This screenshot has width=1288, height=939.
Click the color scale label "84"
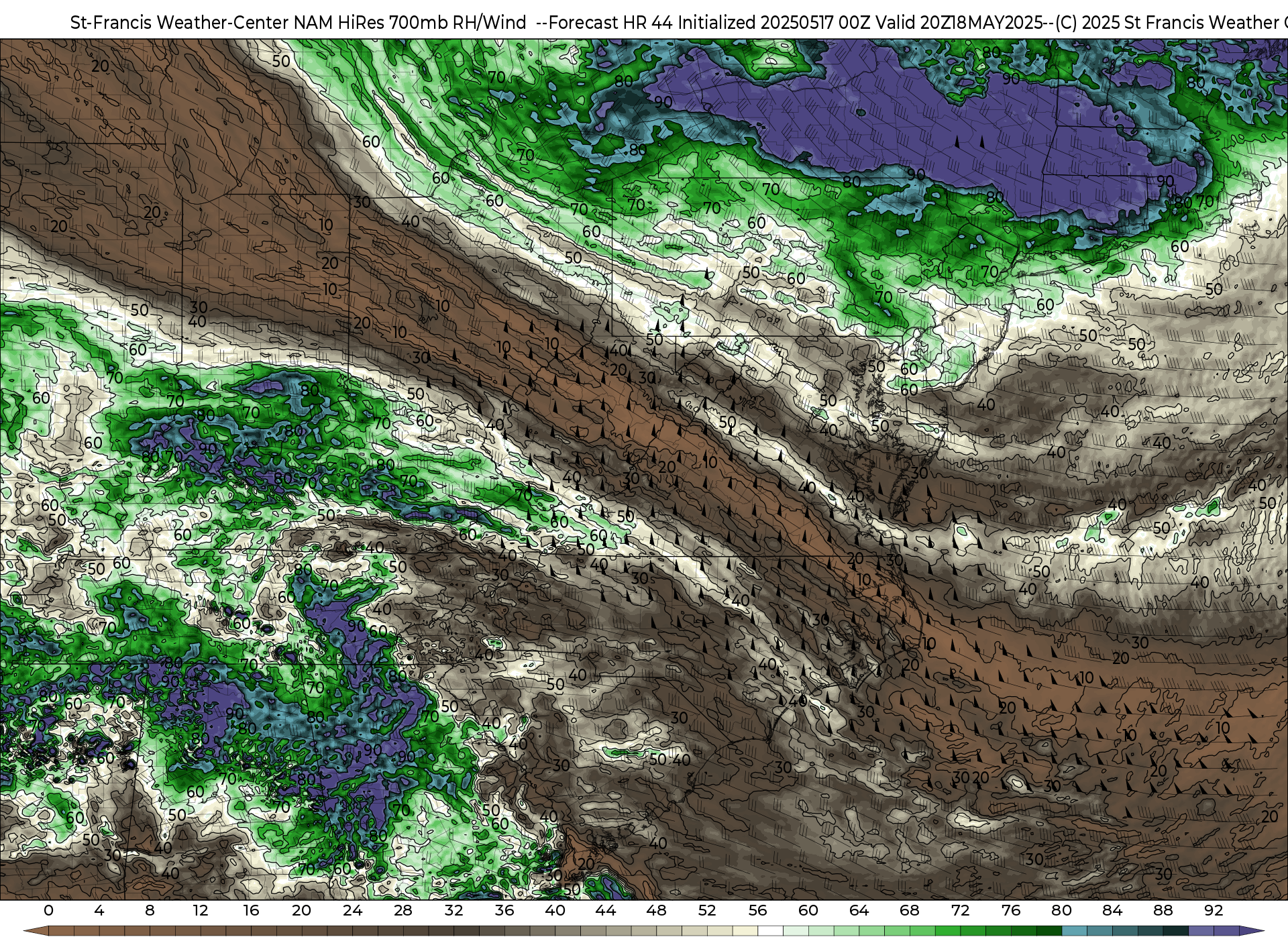[1112, 910]
